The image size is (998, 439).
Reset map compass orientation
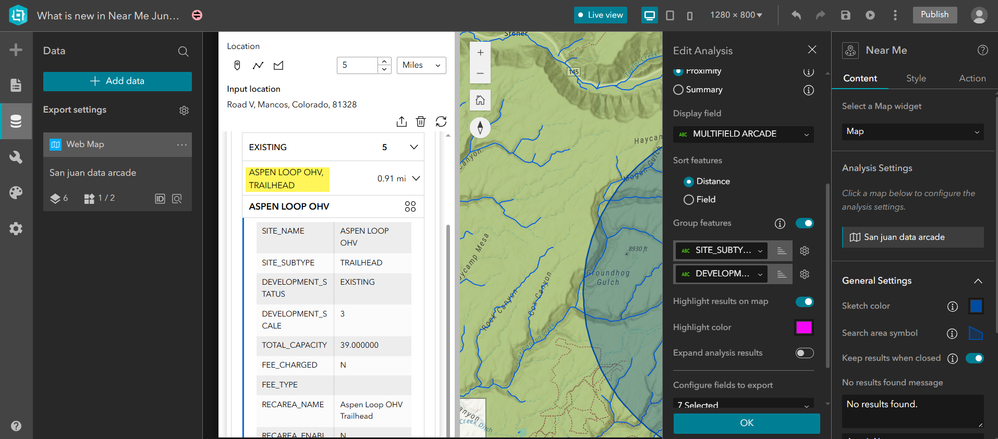[480, 127]
